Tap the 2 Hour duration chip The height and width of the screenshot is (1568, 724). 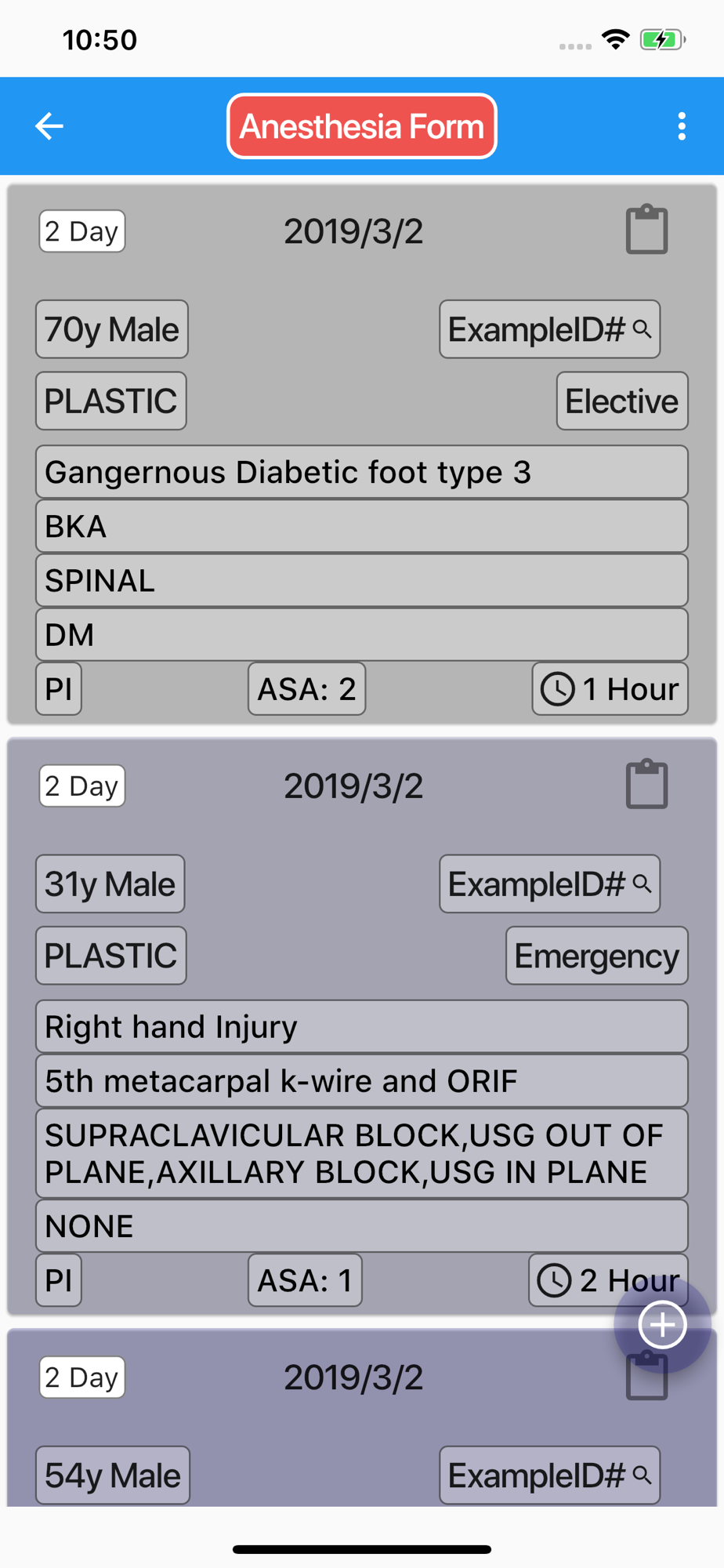(608, 1280)
